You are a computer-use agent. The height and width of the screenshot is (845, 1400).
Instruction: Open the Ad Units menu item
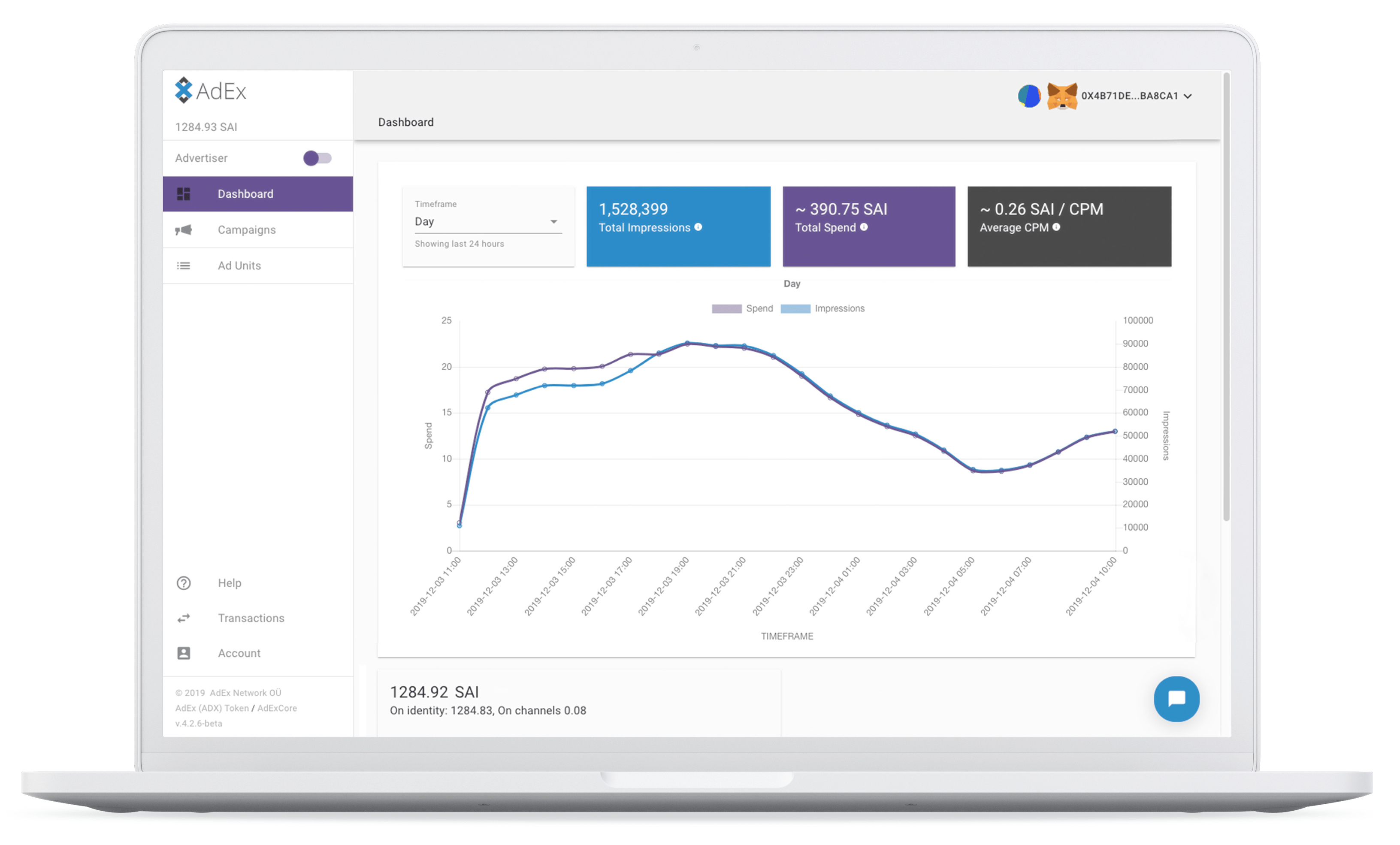(x=258, y=266)
